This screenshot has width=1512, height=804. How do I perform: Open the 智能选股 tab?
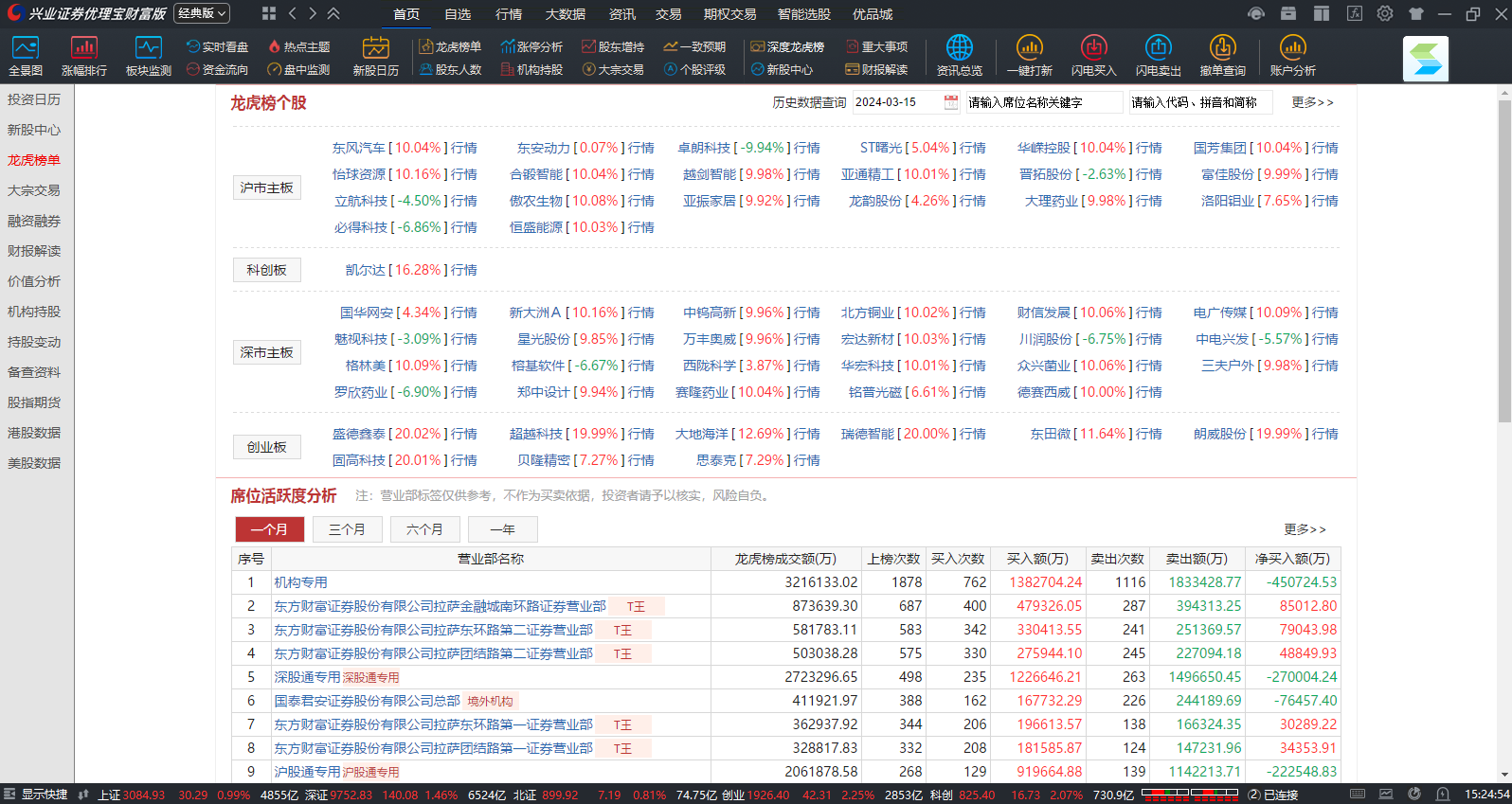click(804, 14)
